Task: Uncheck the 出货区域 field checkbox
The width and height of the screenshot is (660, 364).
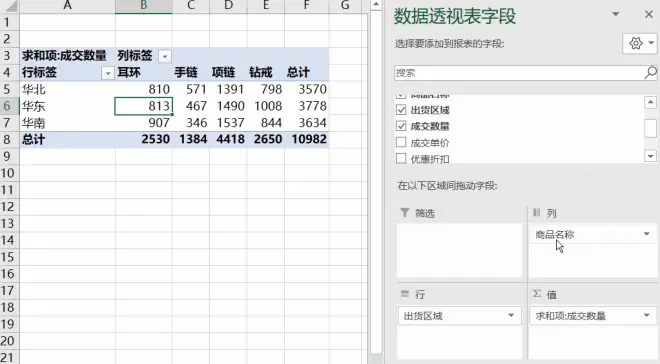Action: point(401,110)
